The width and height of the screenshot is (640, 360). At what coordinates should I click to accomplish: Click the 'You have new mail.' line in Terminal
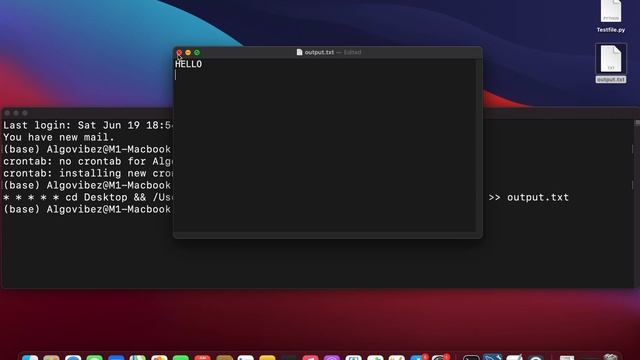[59, 137]
